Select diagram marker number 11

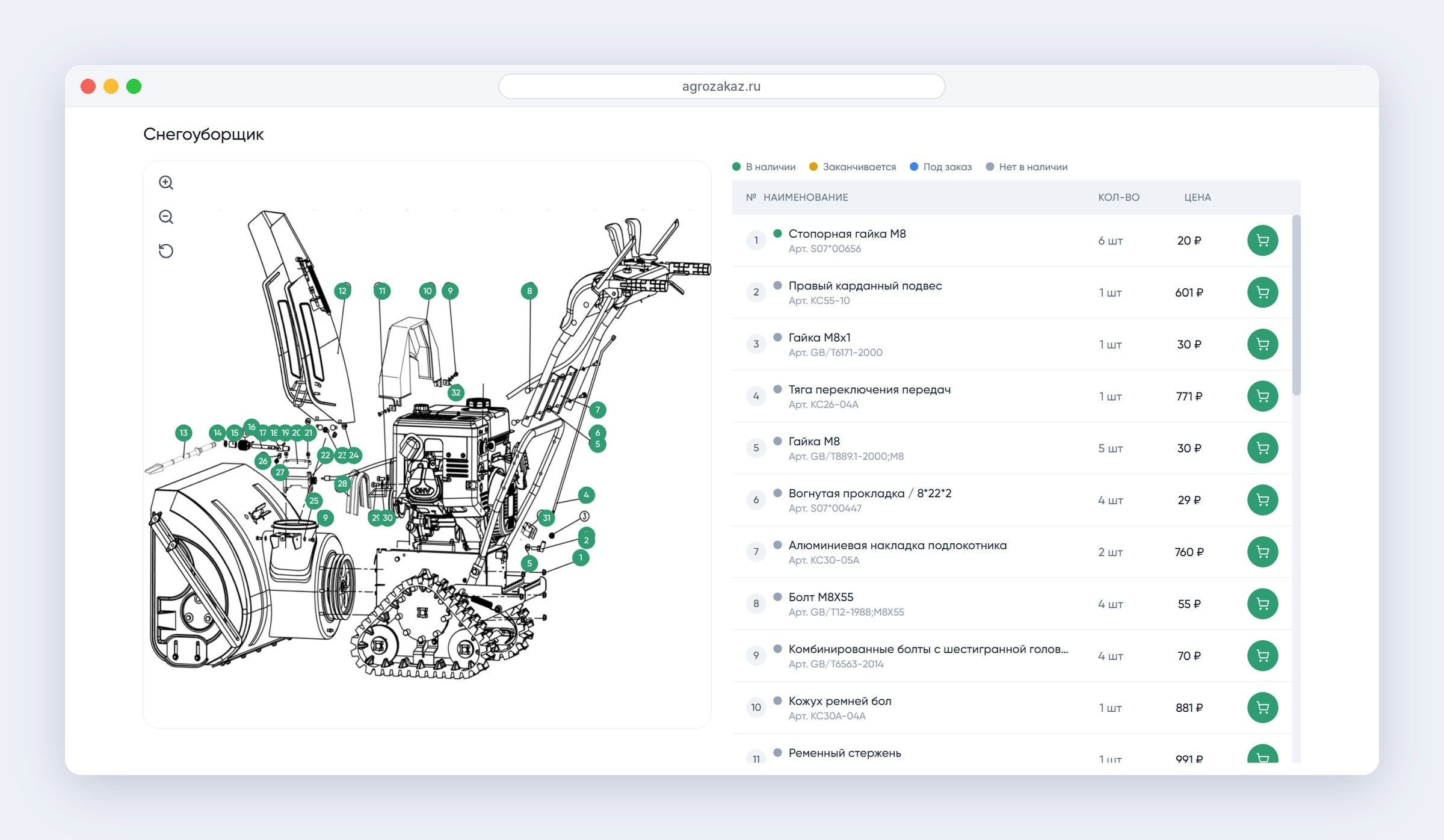382,291
